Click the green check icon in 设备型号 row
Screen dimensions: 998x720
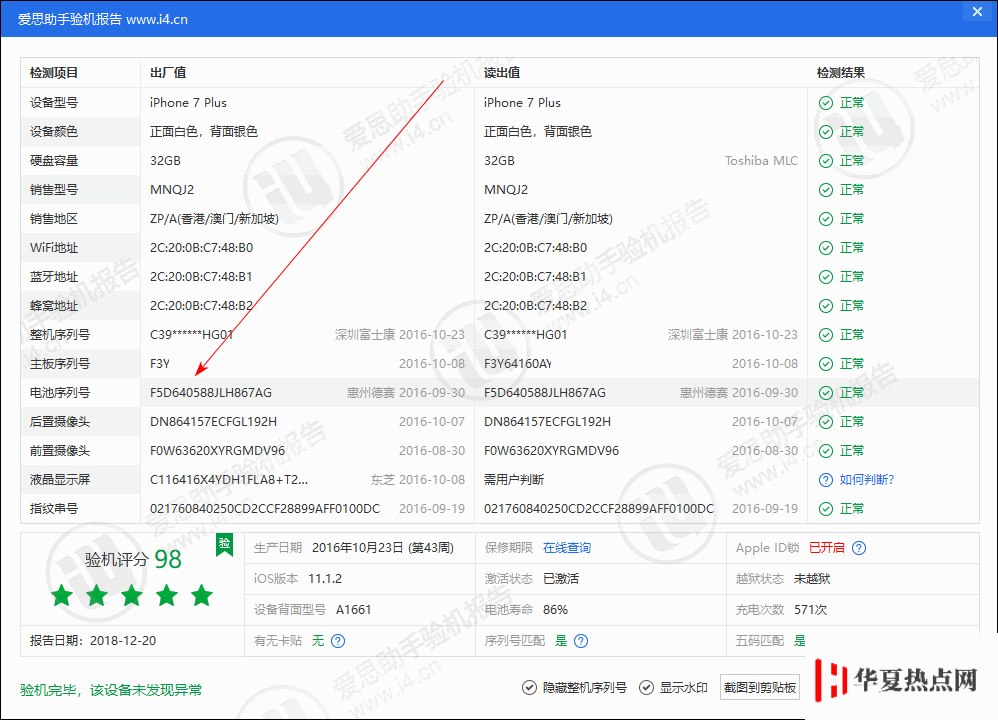[826, 103]
